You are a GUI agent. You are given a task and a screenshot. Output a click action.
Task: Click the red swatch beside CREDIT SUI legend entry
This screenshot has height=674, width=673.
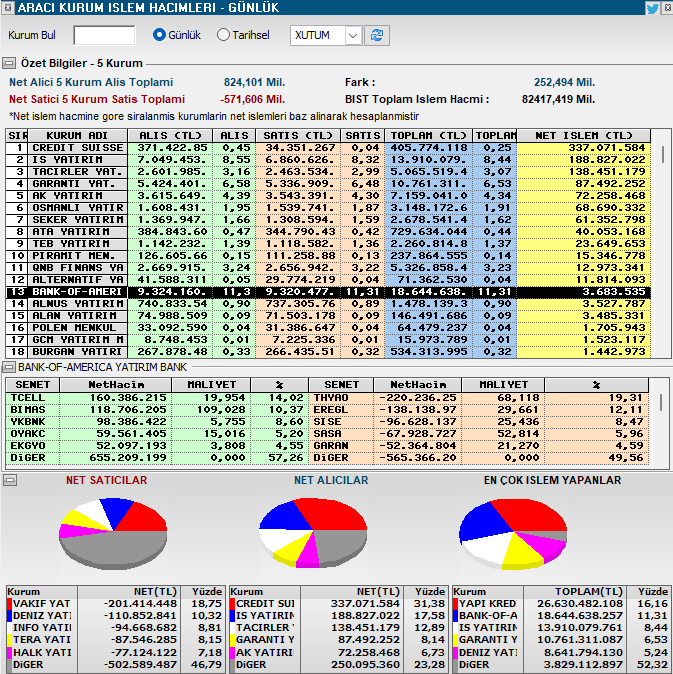232,604
